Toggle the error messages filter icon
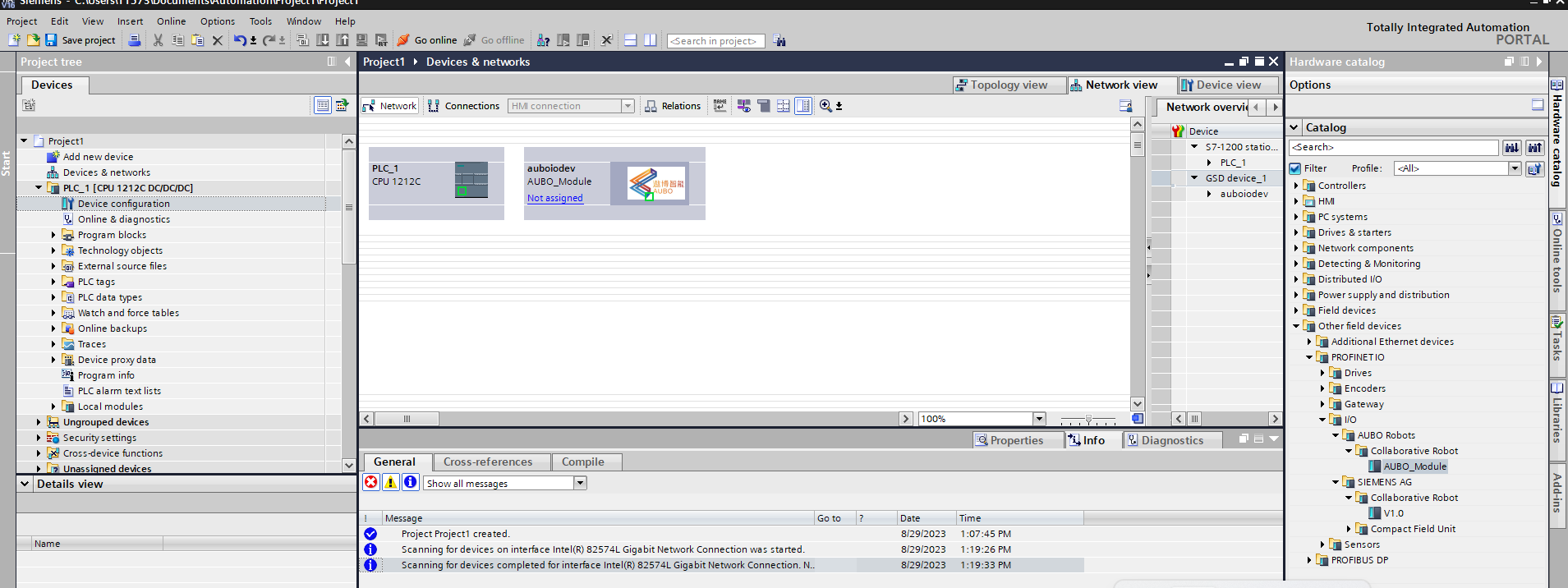The height and width of the screenshot is (588, 1568). pos(371,482)
